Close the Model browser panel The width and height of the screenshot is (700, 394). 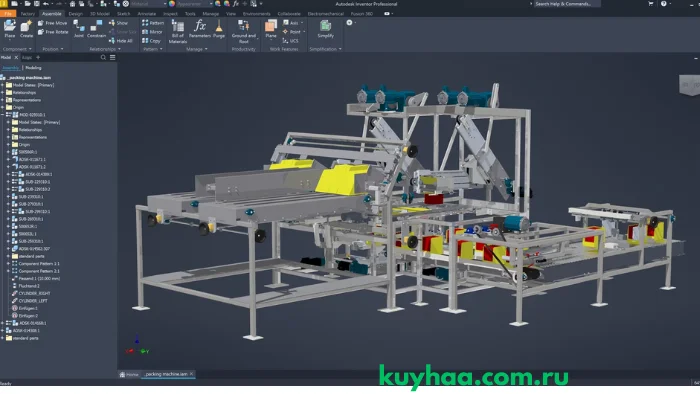16,58
